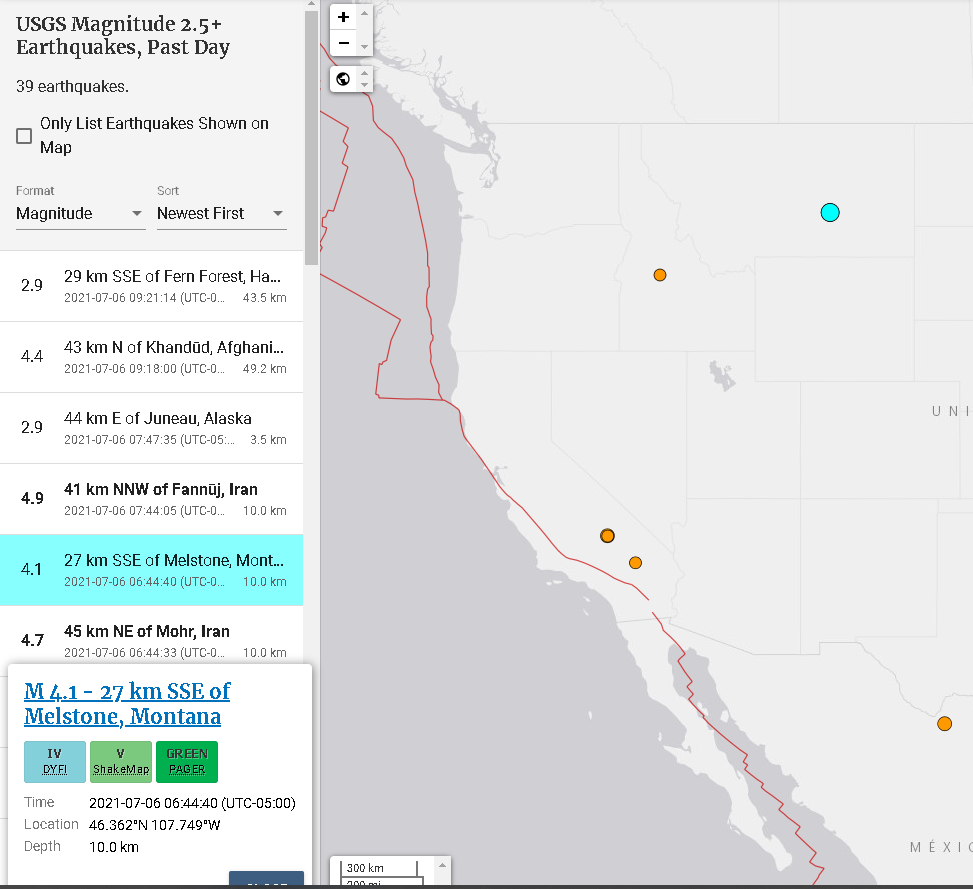Open the Sort Newest First dropdown

click(222, 213)
